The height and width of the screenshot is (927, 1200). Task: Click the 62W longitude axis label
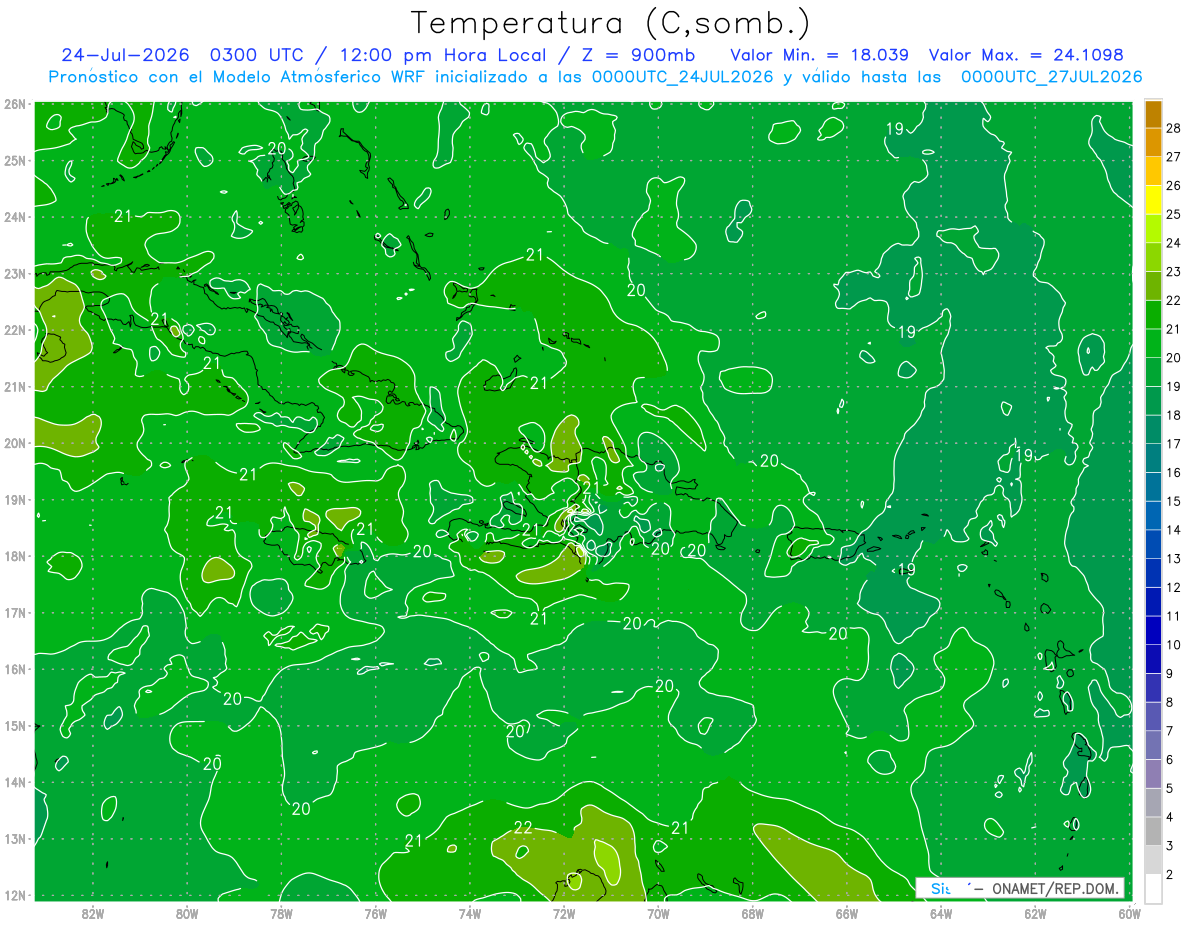1034,912
